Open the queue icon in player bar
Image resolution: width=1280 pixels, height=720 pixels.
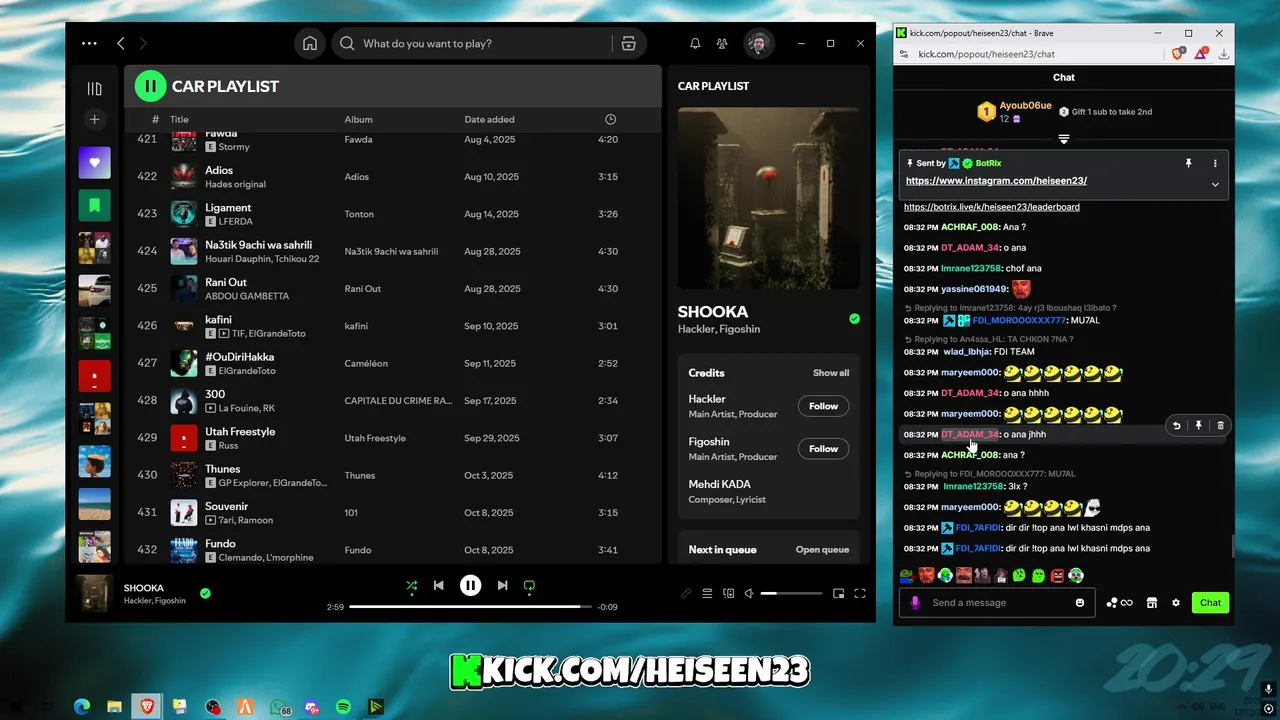click(x=707, y=593)
